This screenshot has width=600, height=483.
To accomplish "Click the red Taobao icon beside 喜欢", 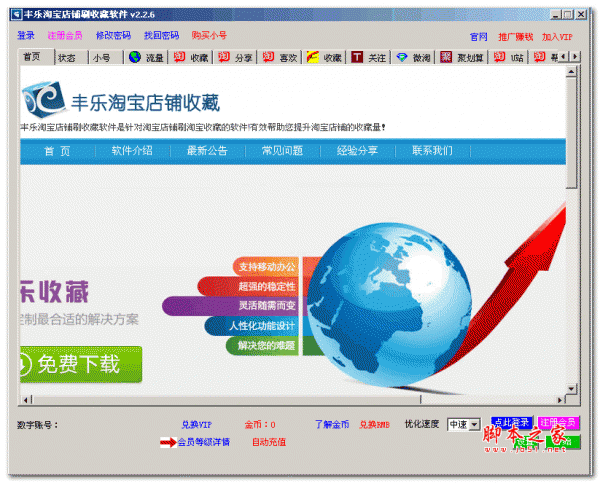I will 268,57.
